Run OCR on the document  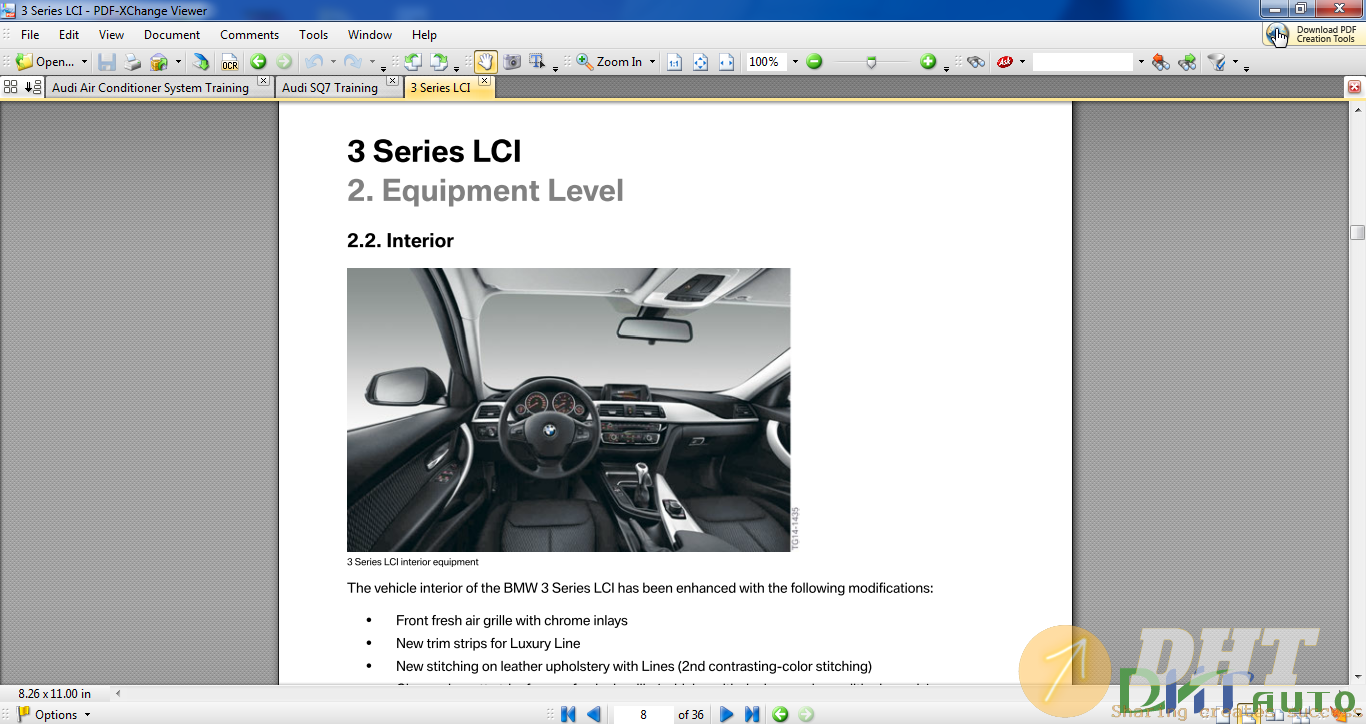pos(229,62)
